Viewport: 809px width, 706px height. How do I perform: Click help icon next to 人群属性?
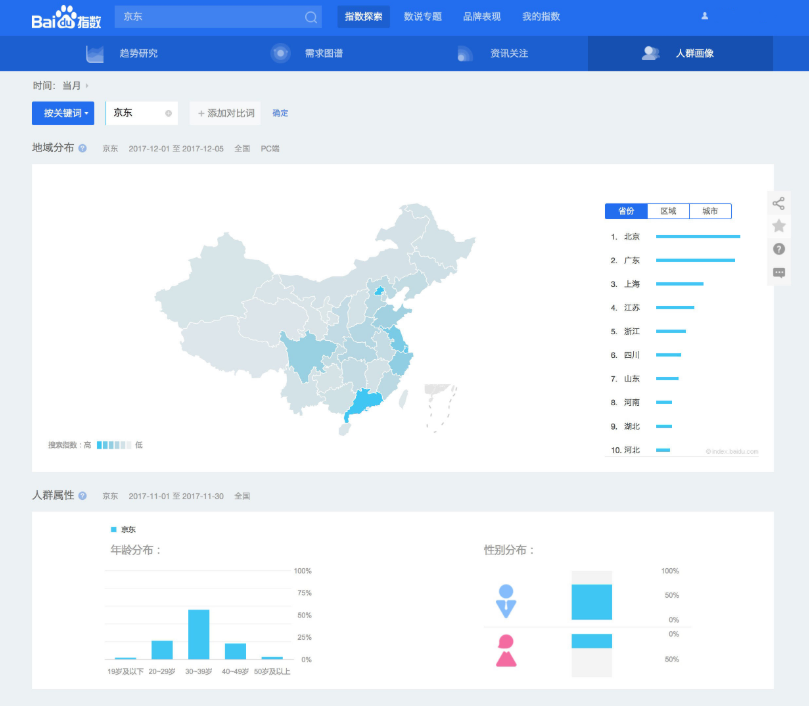point(83,495)
